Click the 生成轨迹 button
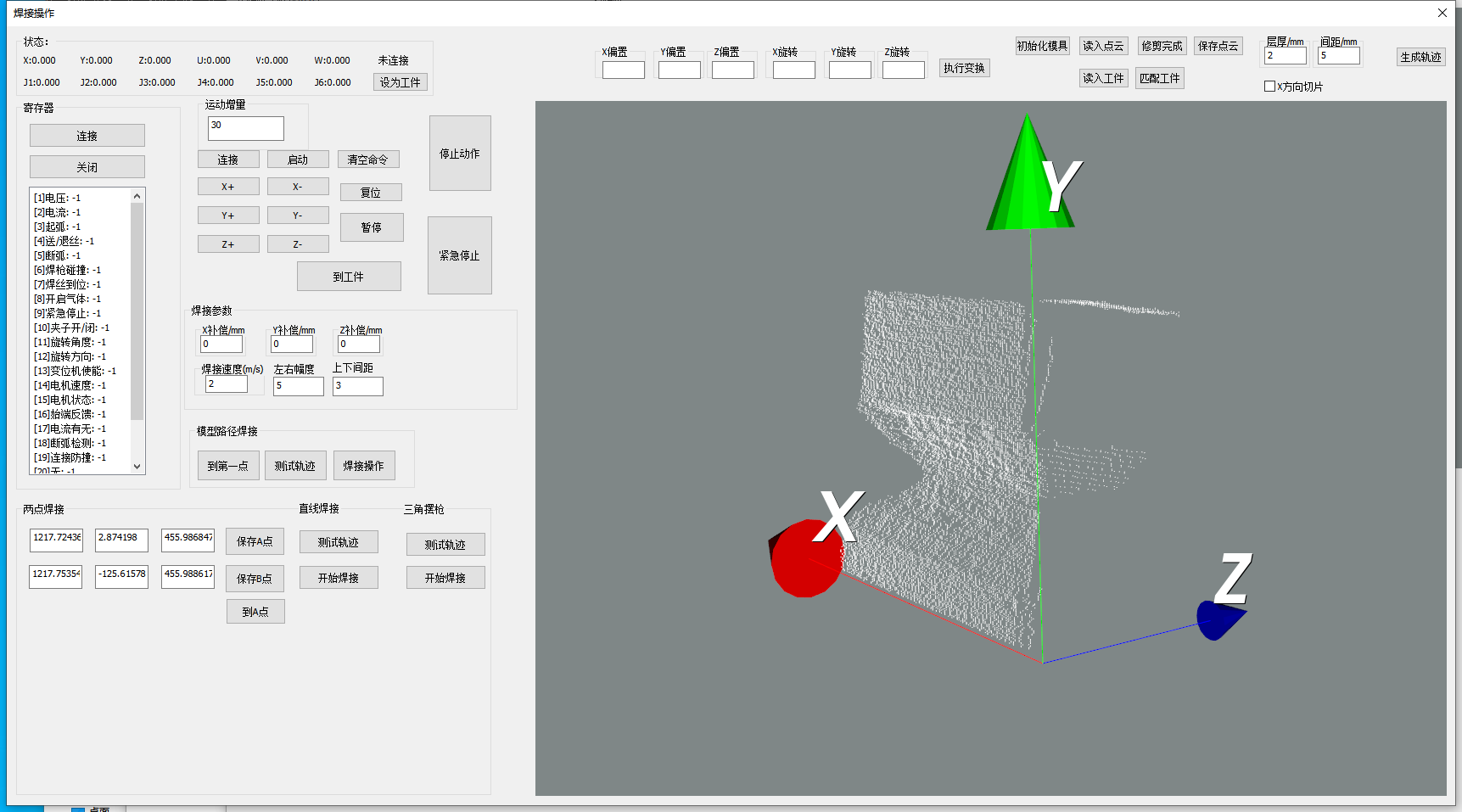Image resolution: width=1462 pixels, height=812 pixels. pyautogui.click(x=1420, y=57)
